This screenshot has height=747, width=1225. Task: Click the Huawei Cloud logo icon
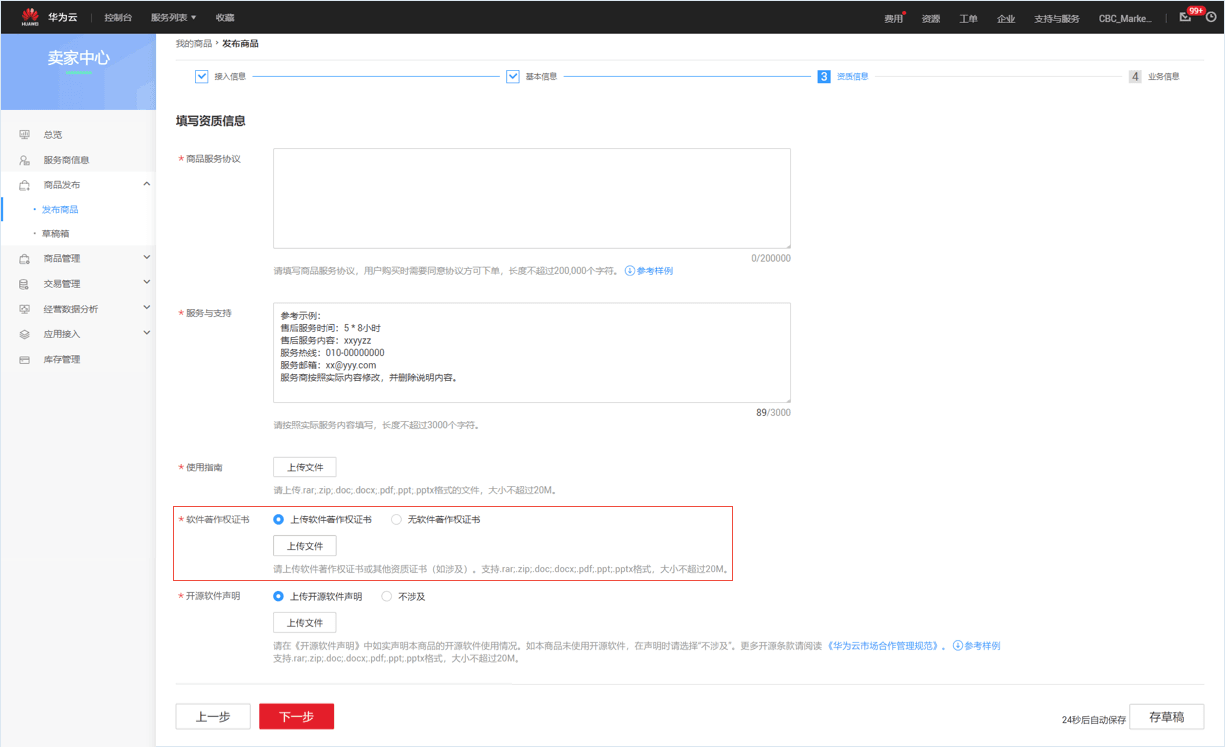pyautogui.click(x=30, y=16)
